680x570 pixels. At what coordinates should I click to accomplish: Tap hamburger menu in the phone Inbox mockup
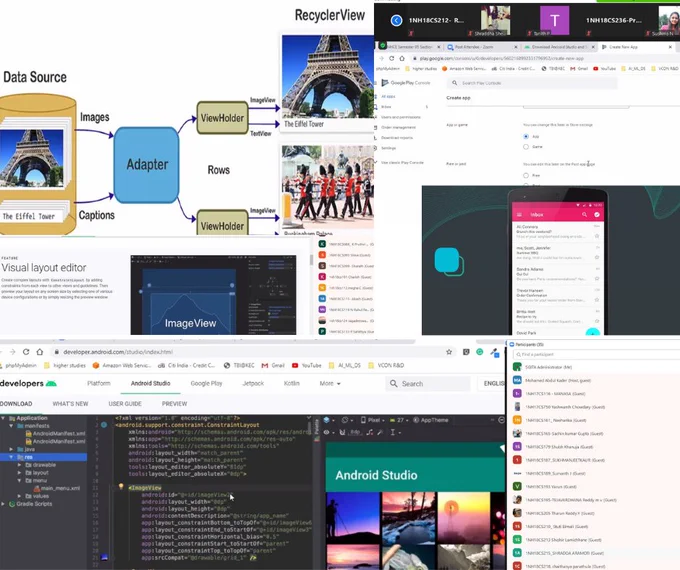tap(519, 215)
